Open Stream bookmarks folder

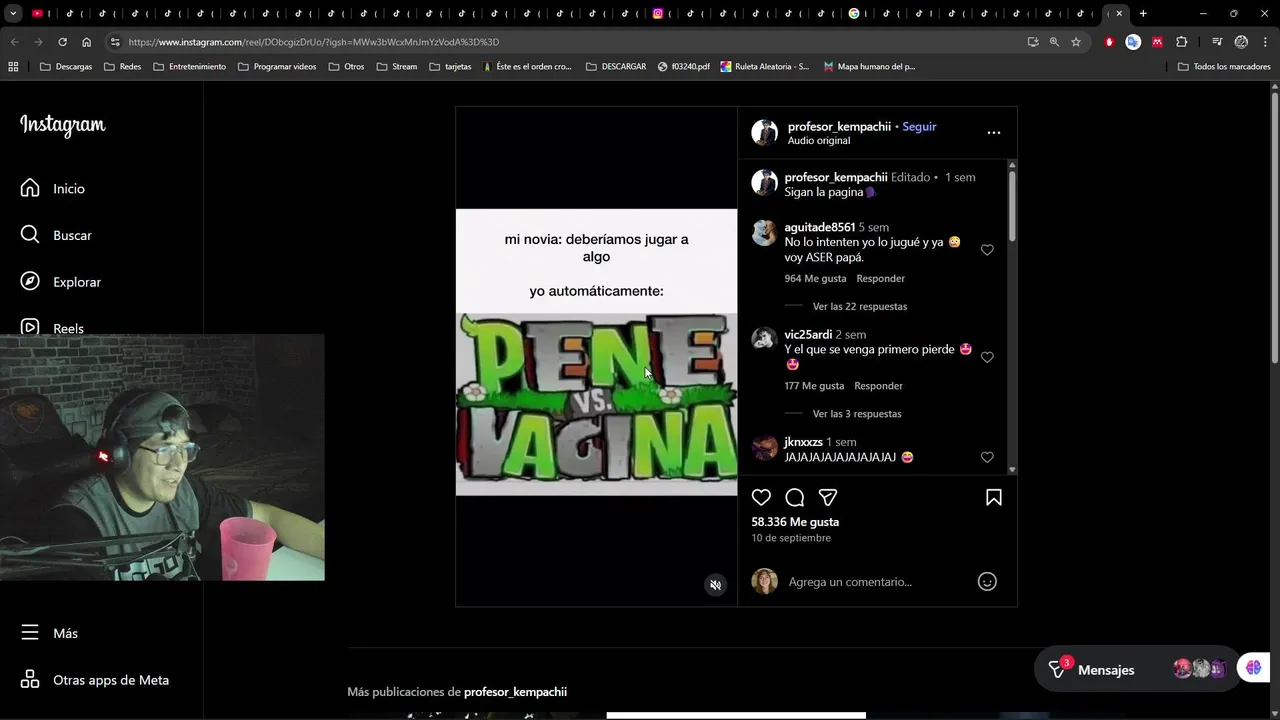[x=397, y=66]
